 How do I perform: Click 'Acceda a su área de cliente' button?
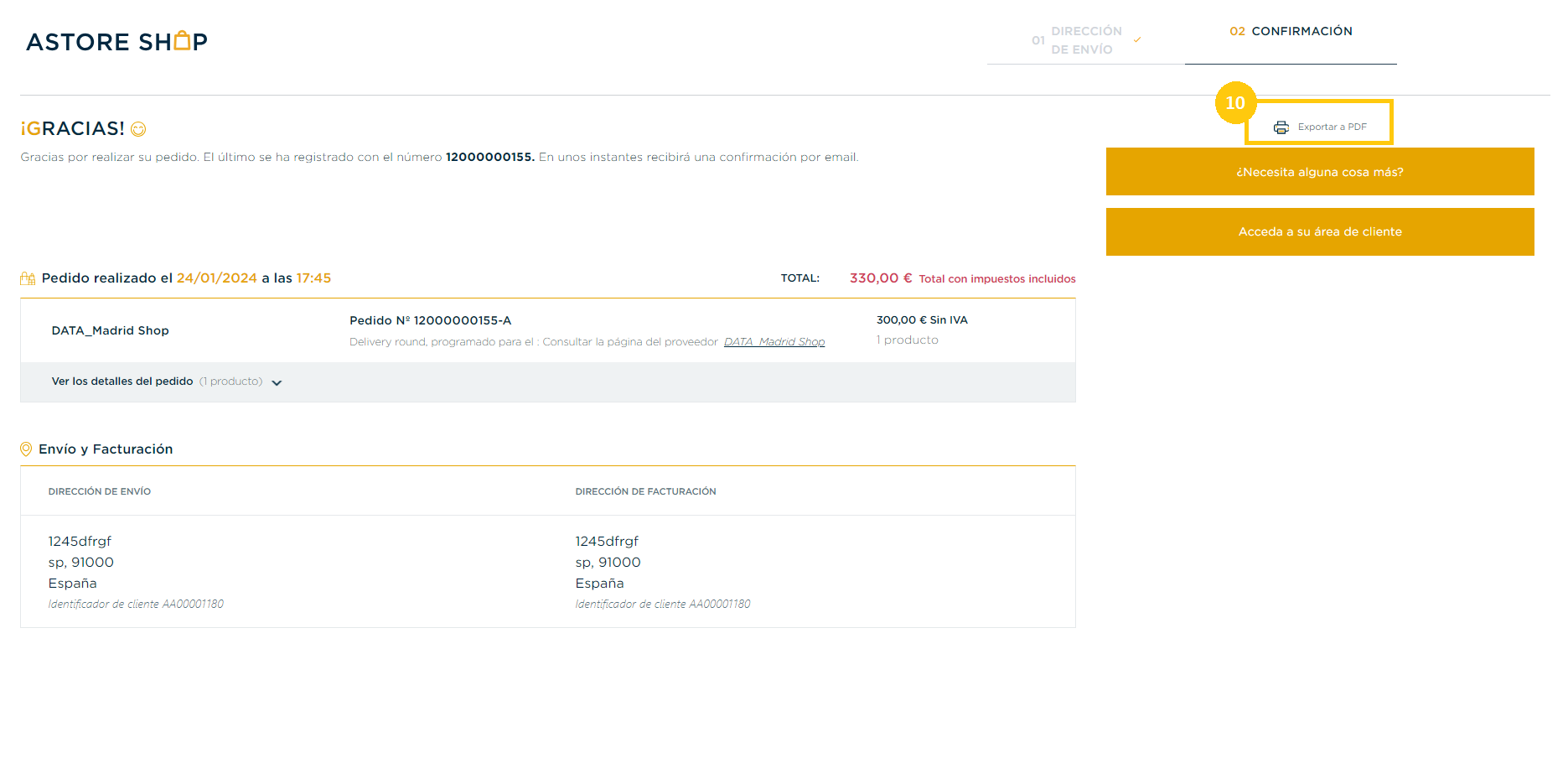1320,231
